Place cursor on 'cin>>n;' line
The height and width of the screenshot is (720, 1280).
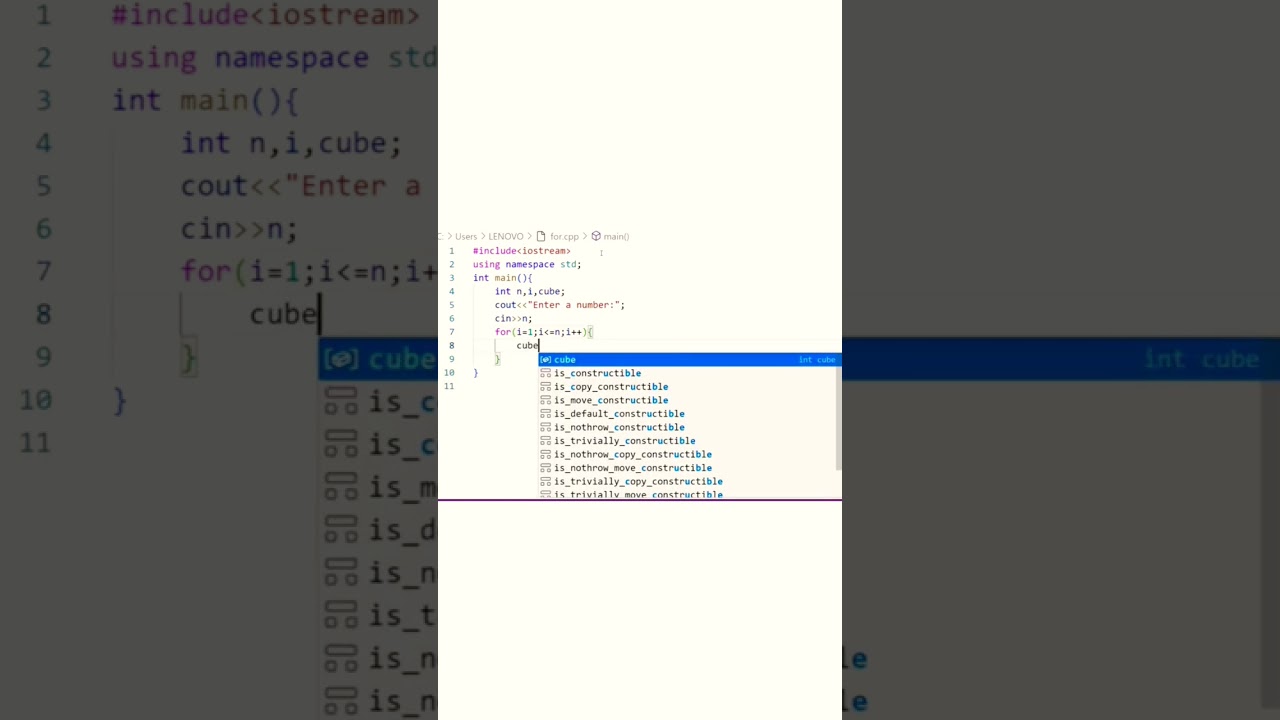(513, 318)
